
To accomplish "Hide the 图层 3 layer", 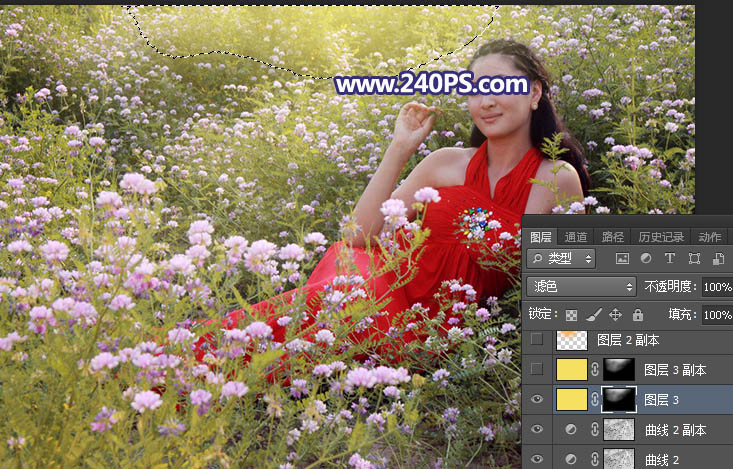I will (x=537, y=400).
